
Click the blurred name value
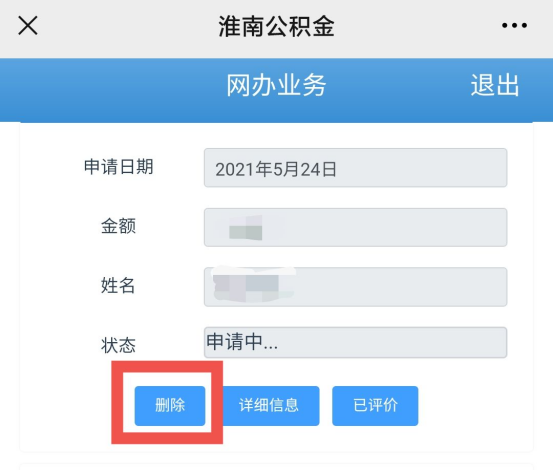(x=253, y=284)
